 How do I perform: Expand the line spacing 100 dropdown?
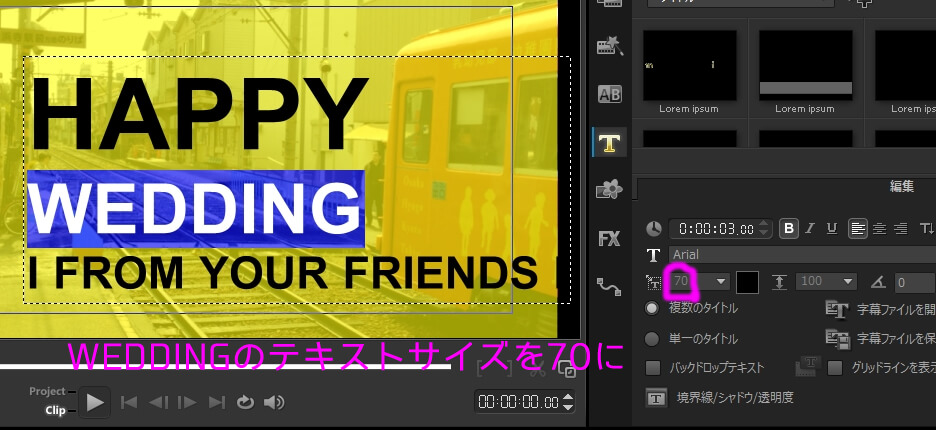tap(848, 282)
